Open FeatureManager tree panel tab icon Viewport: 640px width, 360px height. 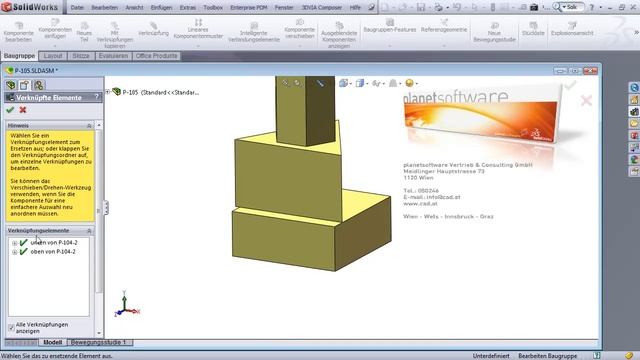pos(11,85)
